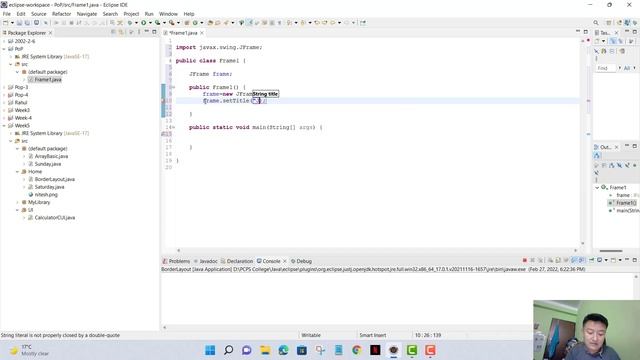Maximize the editor area icon

click(x=586, y=32)
